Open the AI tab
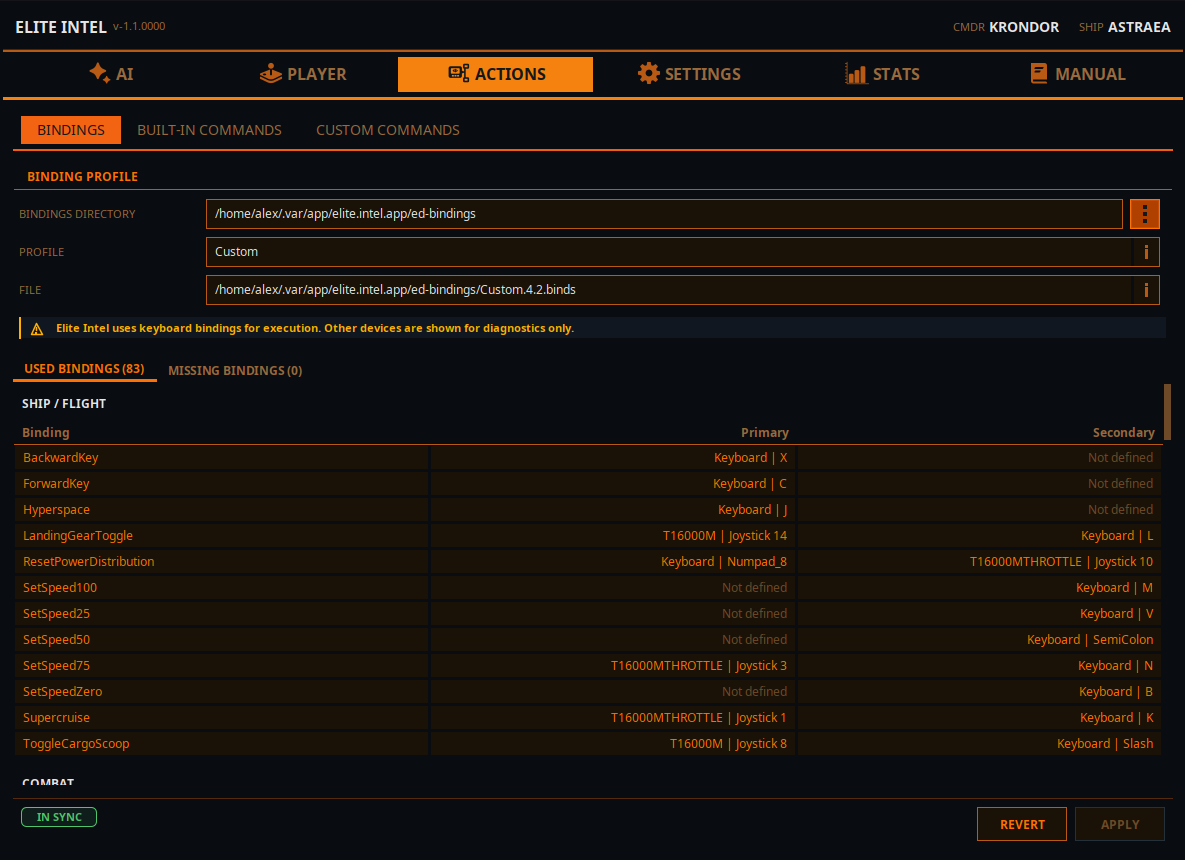 [111, 74]
